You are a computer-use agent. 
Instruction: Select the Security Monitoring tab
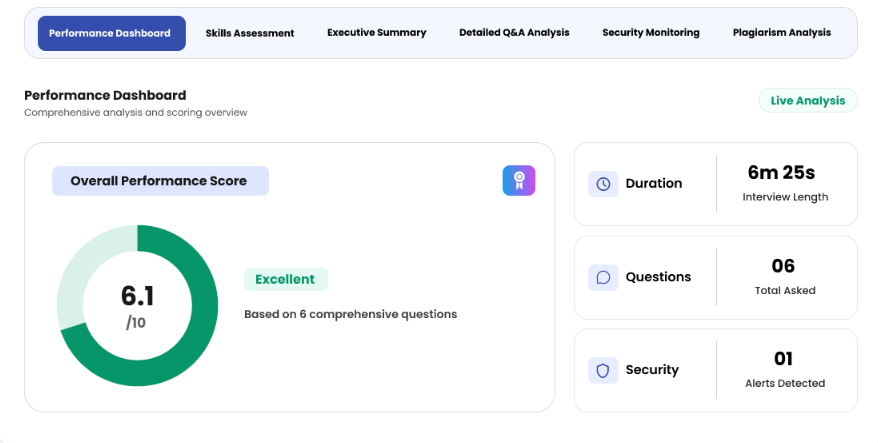(651, 33)
